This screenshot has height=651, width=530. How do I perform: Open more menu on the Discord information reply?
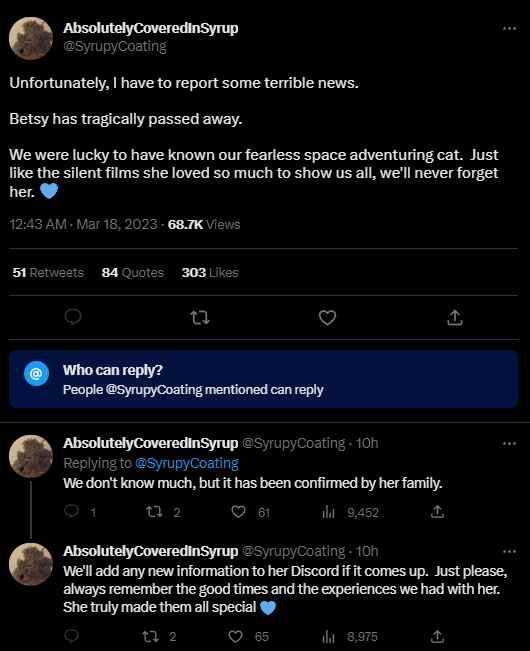(509, 551)
